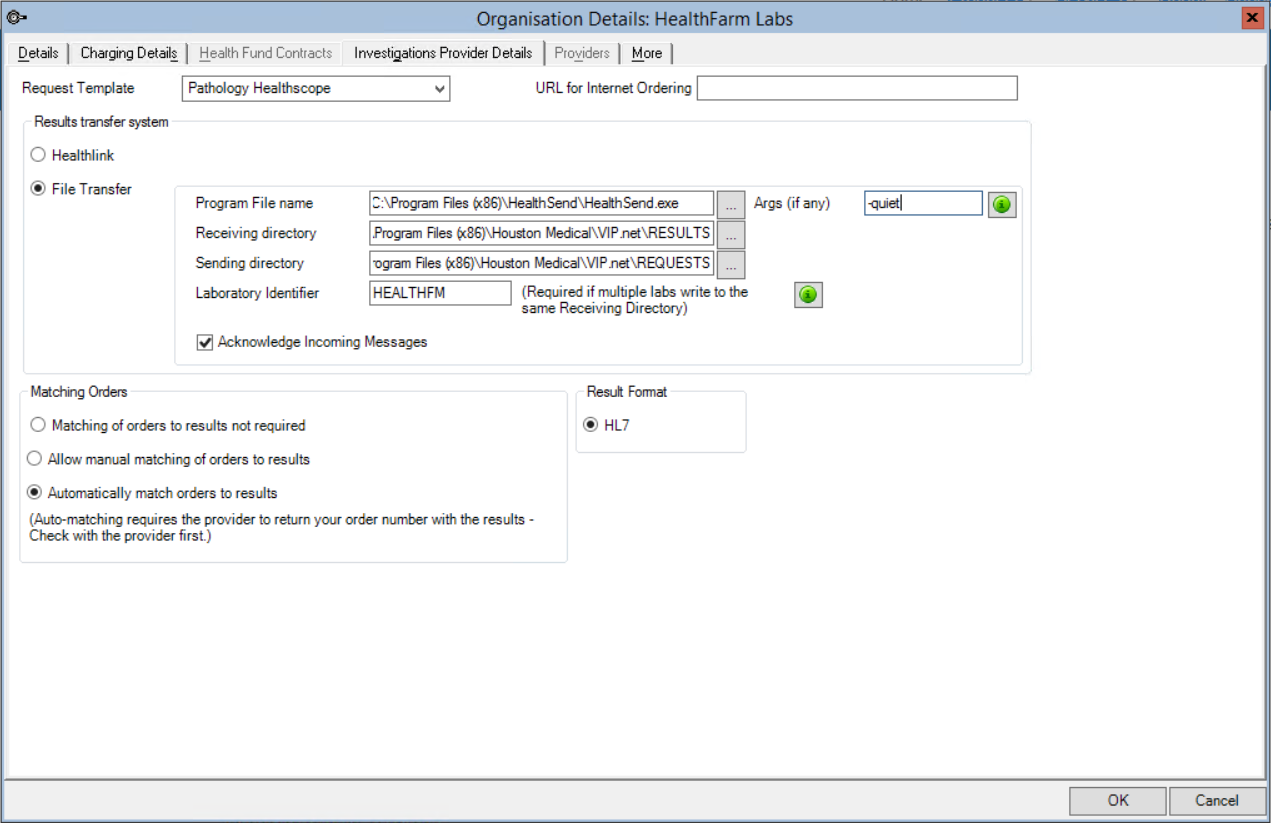Viewport: 1271px width, 823px height.
Task: Select the HL7 result format radio button
Action: [590, 425]
